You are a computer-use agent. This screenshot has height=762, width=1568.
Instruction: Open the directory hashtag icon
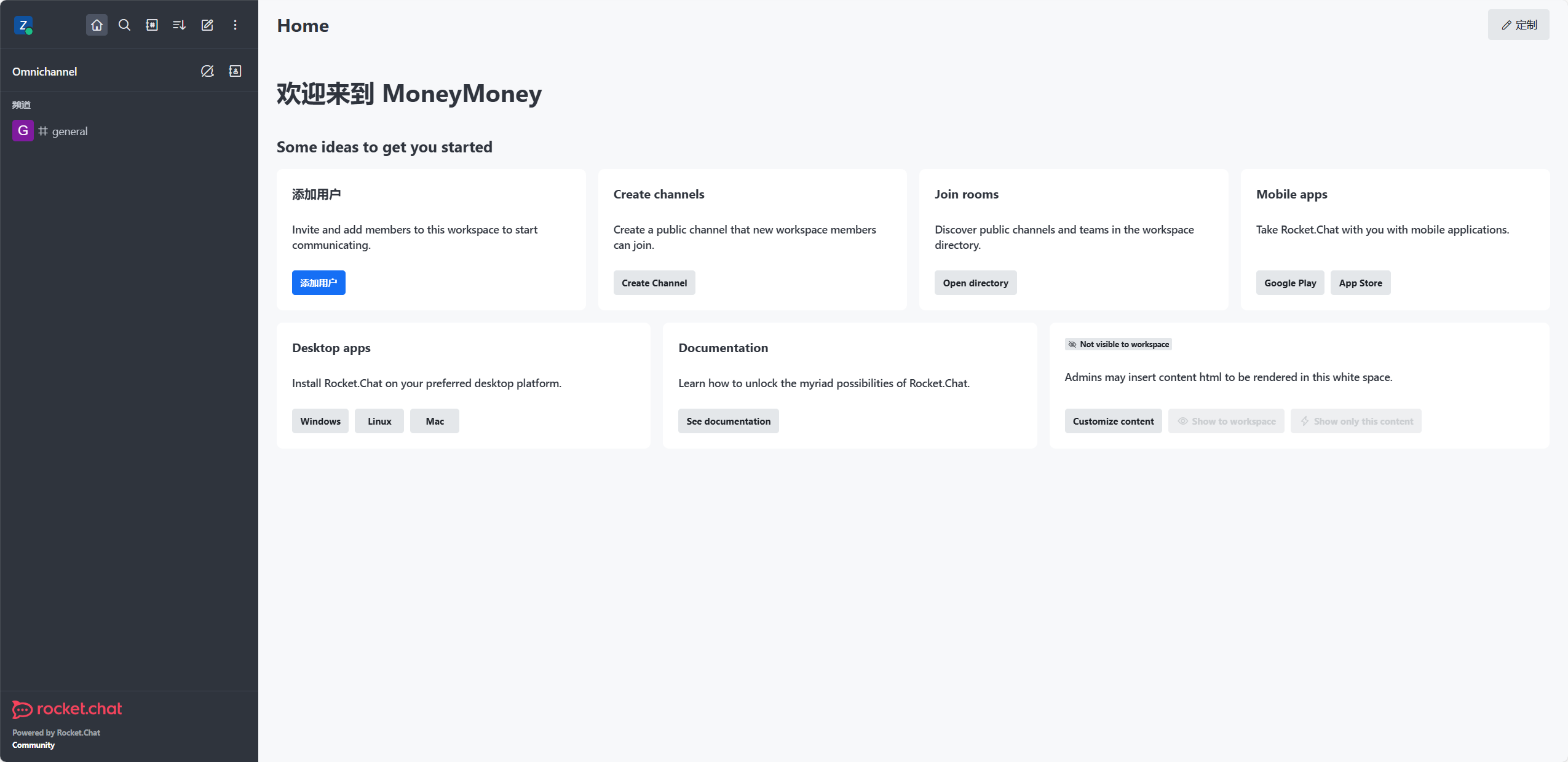[152, 25]
